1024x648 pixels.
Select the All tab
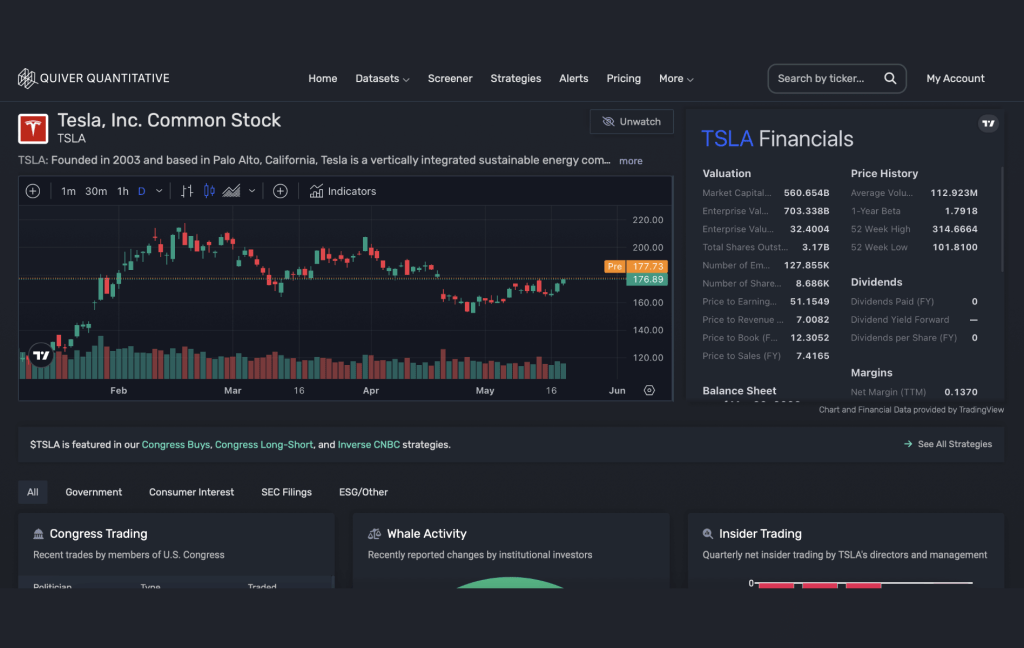(x=33, y=492)
